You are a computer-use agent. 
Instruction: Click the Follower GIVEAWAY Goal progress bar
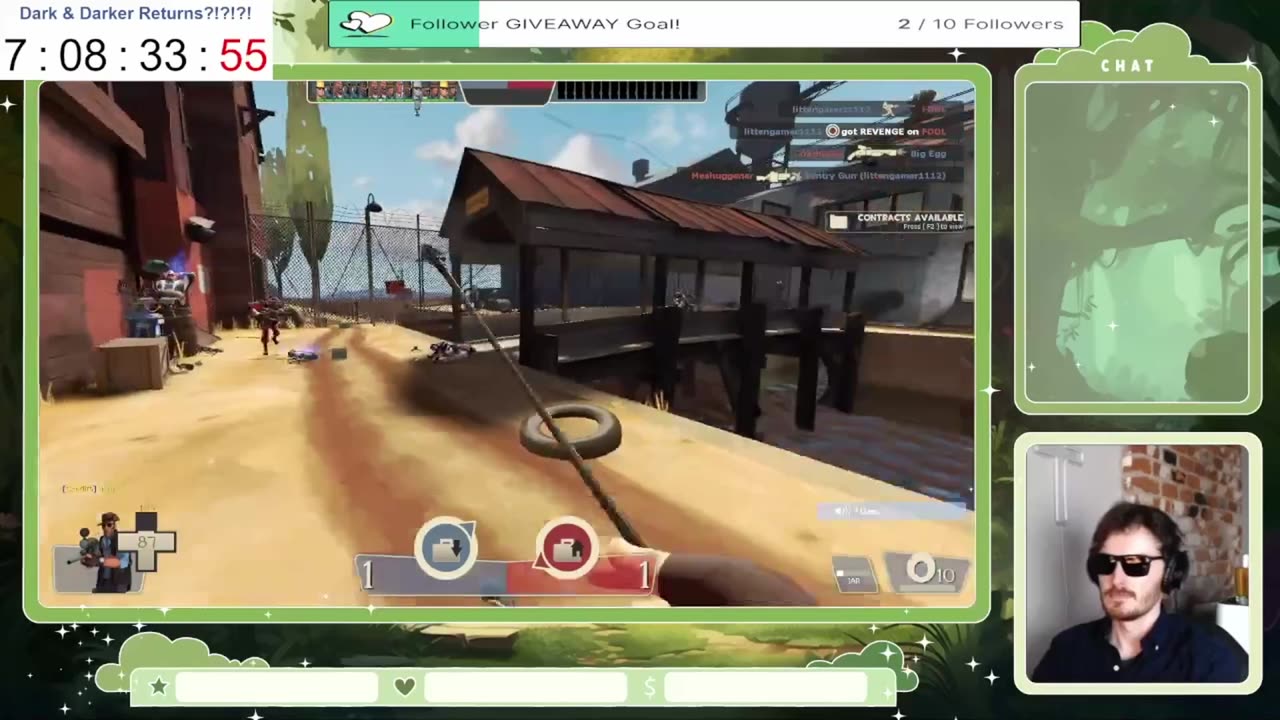(x=704, y=23)
